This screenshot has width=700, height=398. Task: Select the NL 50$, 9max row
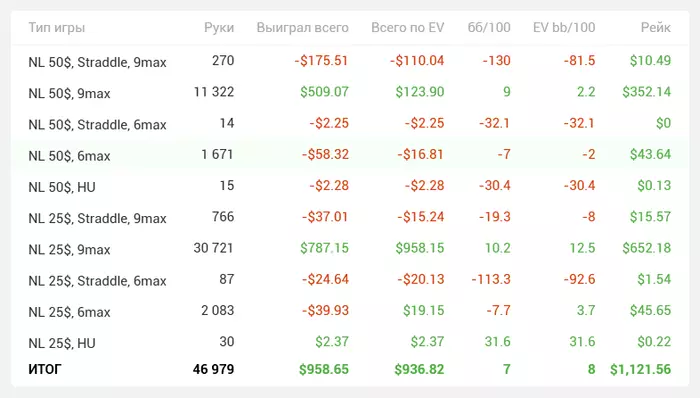[350, 92]
